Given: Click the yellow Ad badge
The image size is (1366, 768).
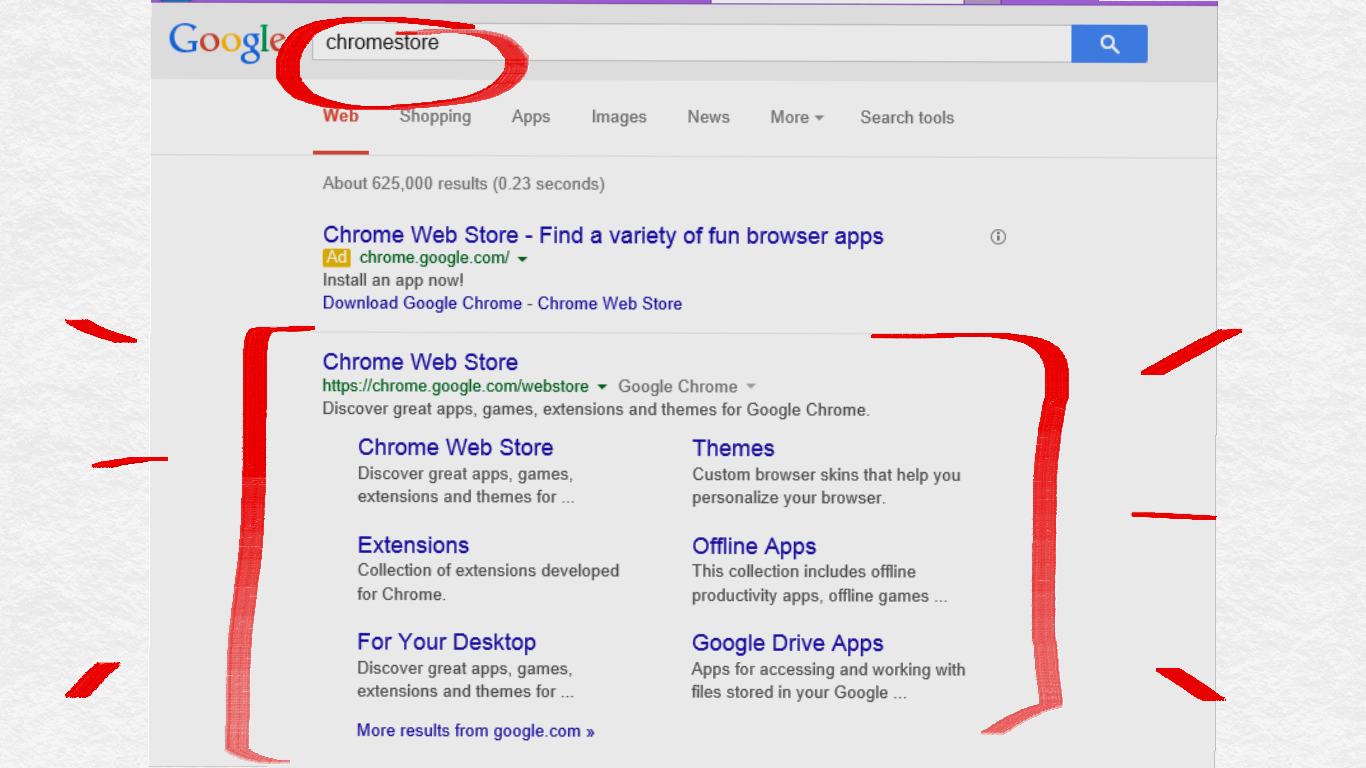Looking at the screenshot, I should tap(337, 258).
